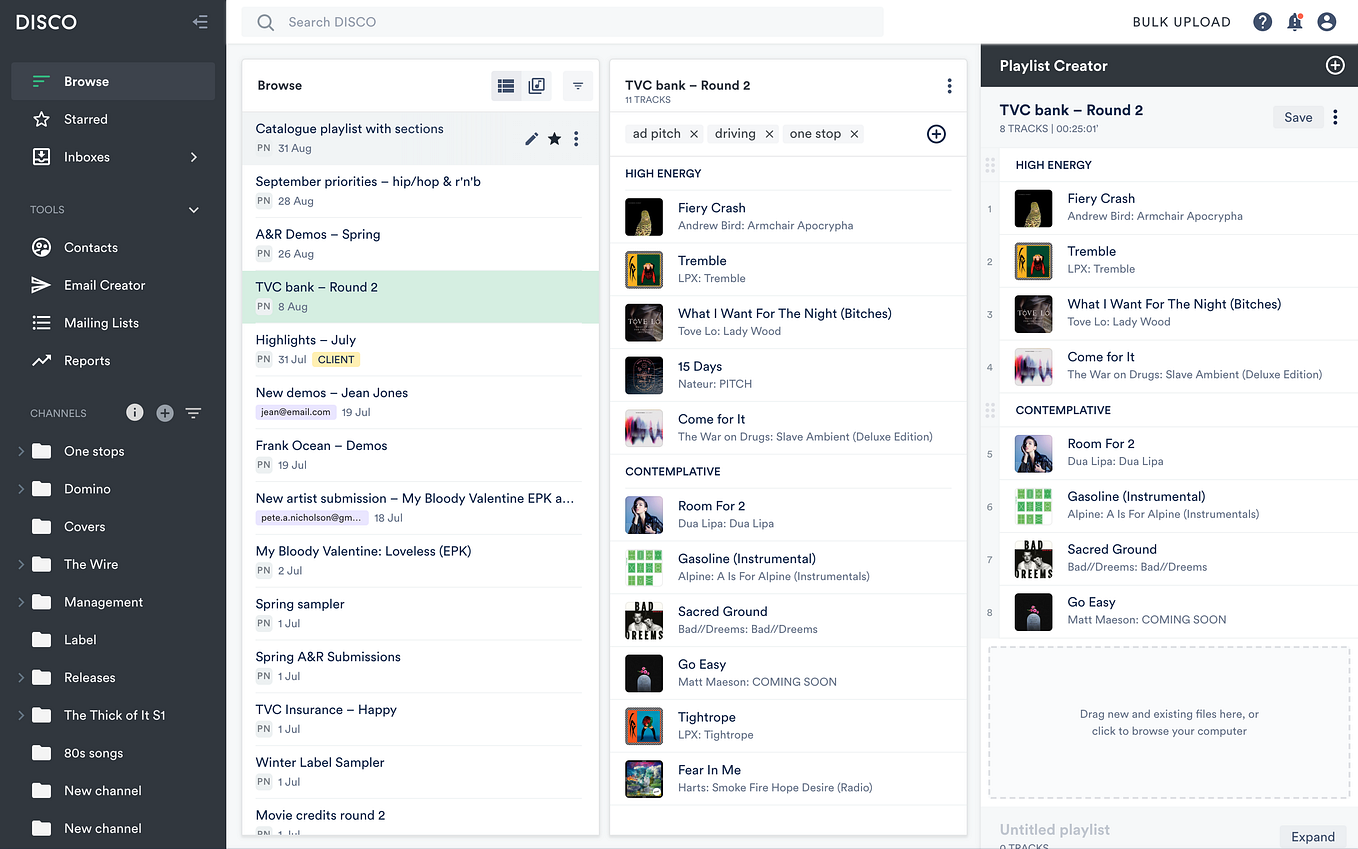
Task: Collapse the Tools section chevron
Action: (194, 210)
